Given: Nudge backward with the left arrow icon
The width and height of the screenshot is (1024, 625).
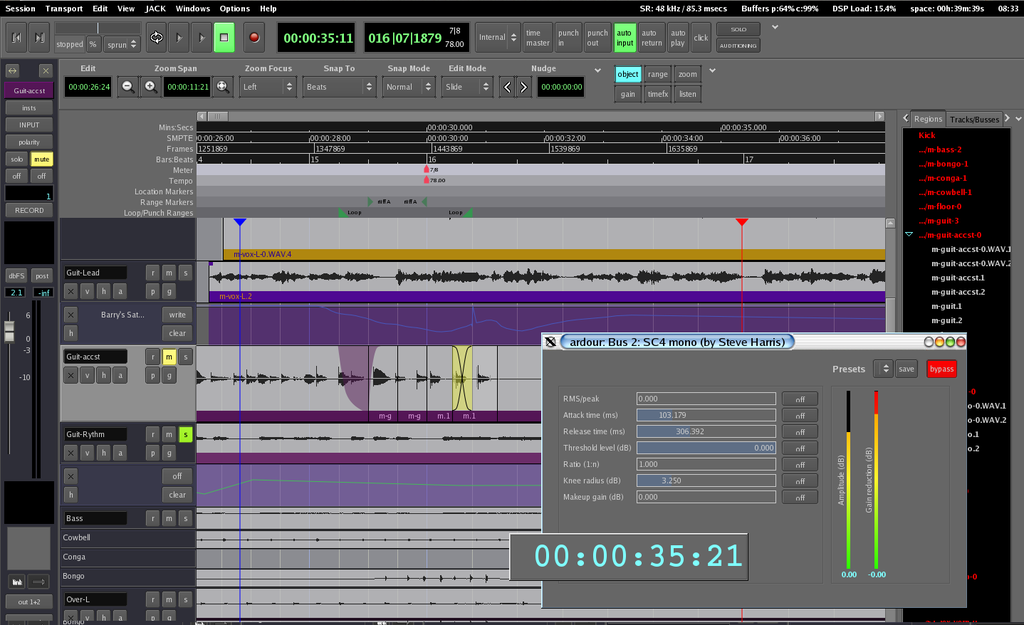Looking at the screenshot, I should [507, 87].
